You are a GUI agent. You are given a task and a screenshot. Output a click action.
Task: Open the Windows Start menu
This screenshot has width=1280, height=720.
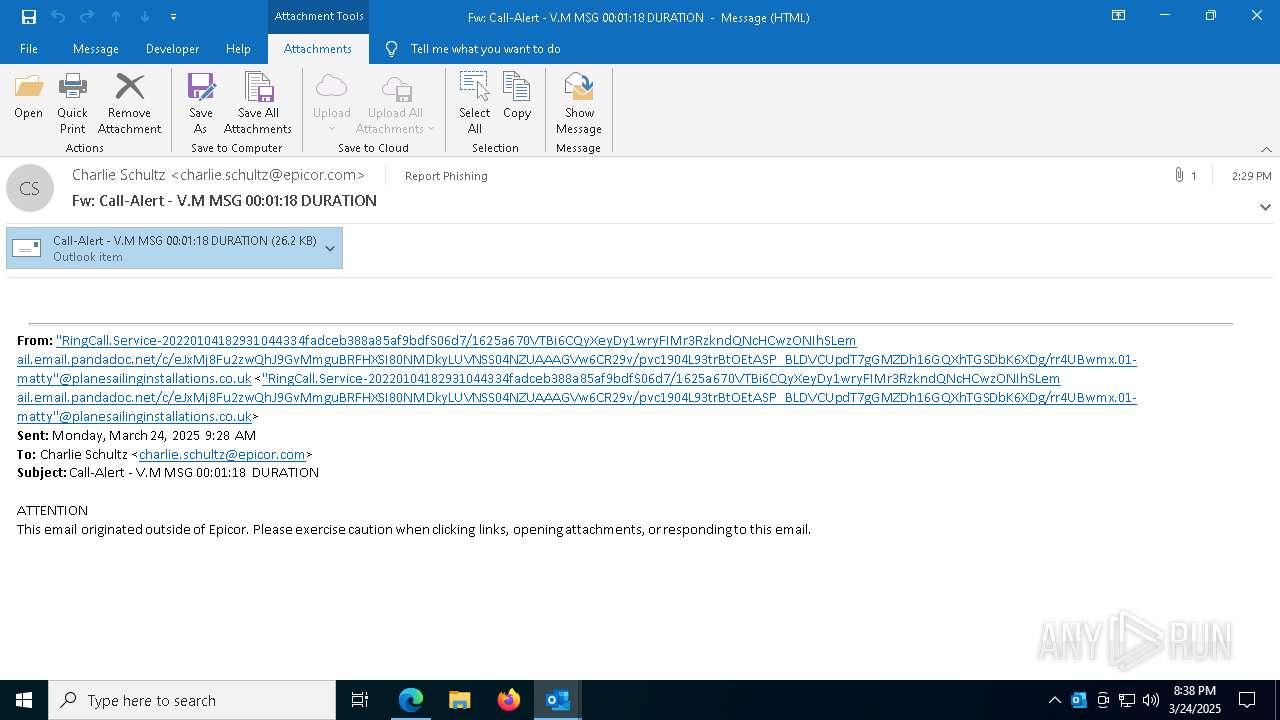(x=24, y=700)
